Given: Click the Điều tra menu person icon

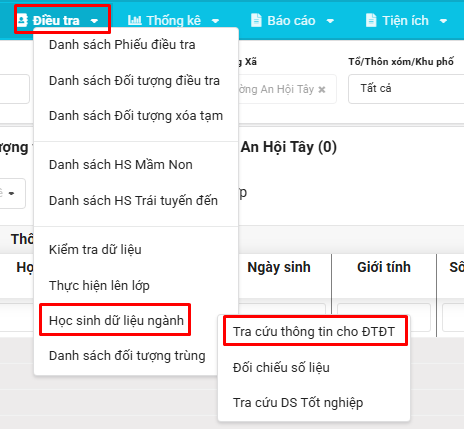Looking at the screenshot, I should coord(22,20).
